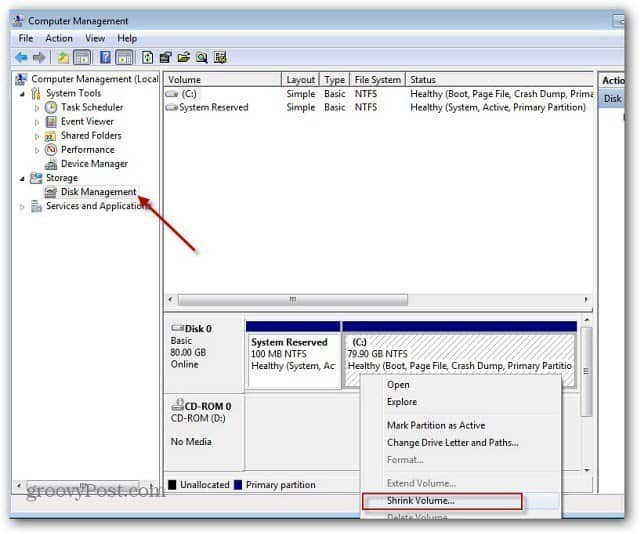Image resolution: width=640 pixels, height=534 pixels.
Task: Sort by the Volume column header
Action: tap(223, 80)
